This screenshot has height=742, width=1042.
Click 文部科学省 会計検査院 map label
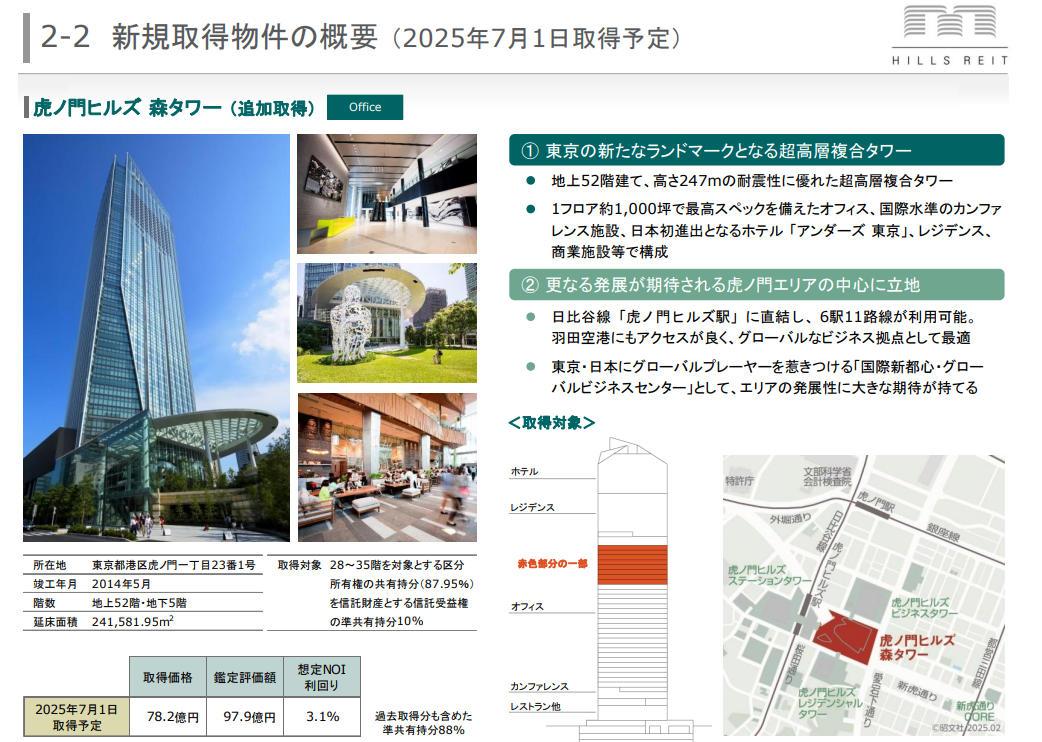(827, 476)
